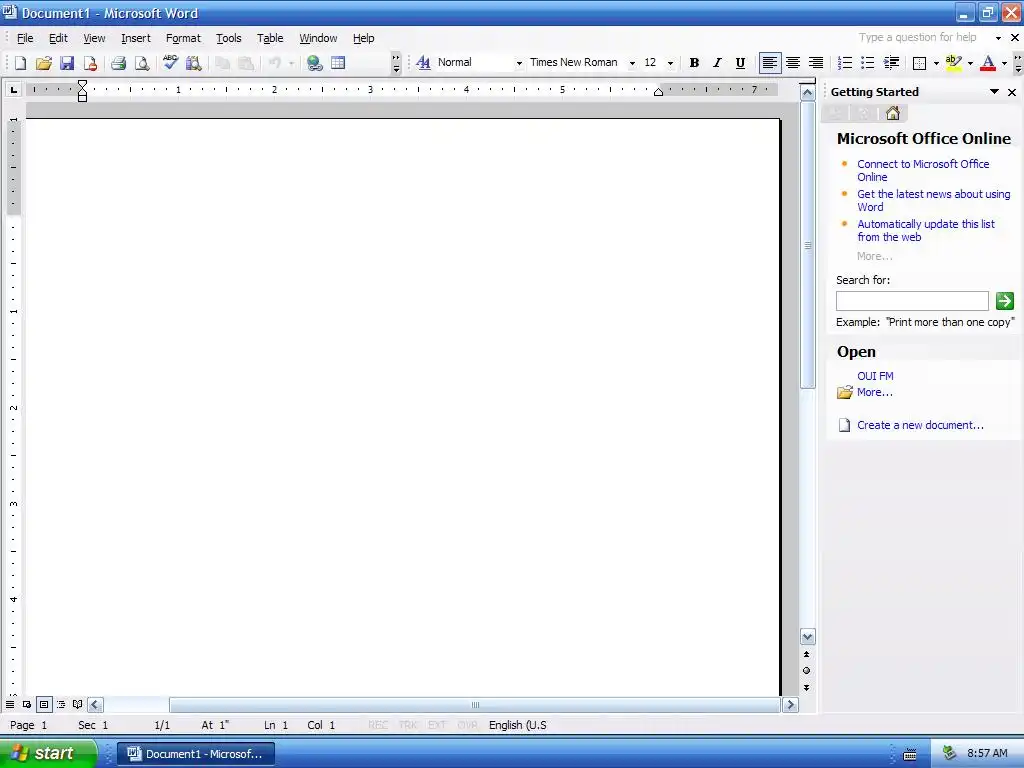Toggle EXT extend selection in status bar

click(437, 725)
